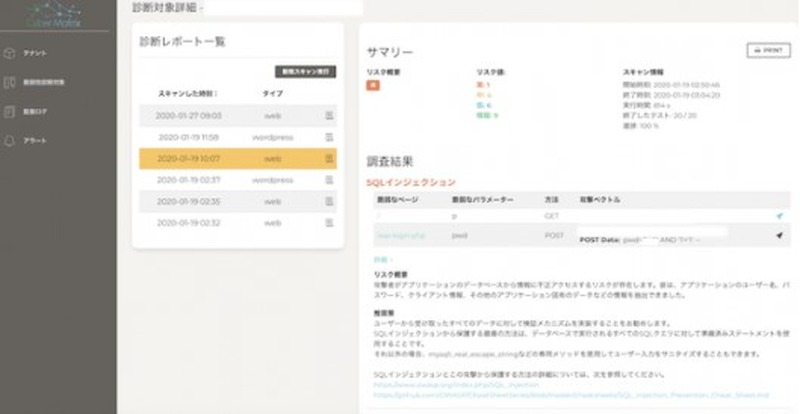The image size is (800, 414).
Task: Click the bell icon for アラート
Action: pyautogui.click(x=11, y=141)
